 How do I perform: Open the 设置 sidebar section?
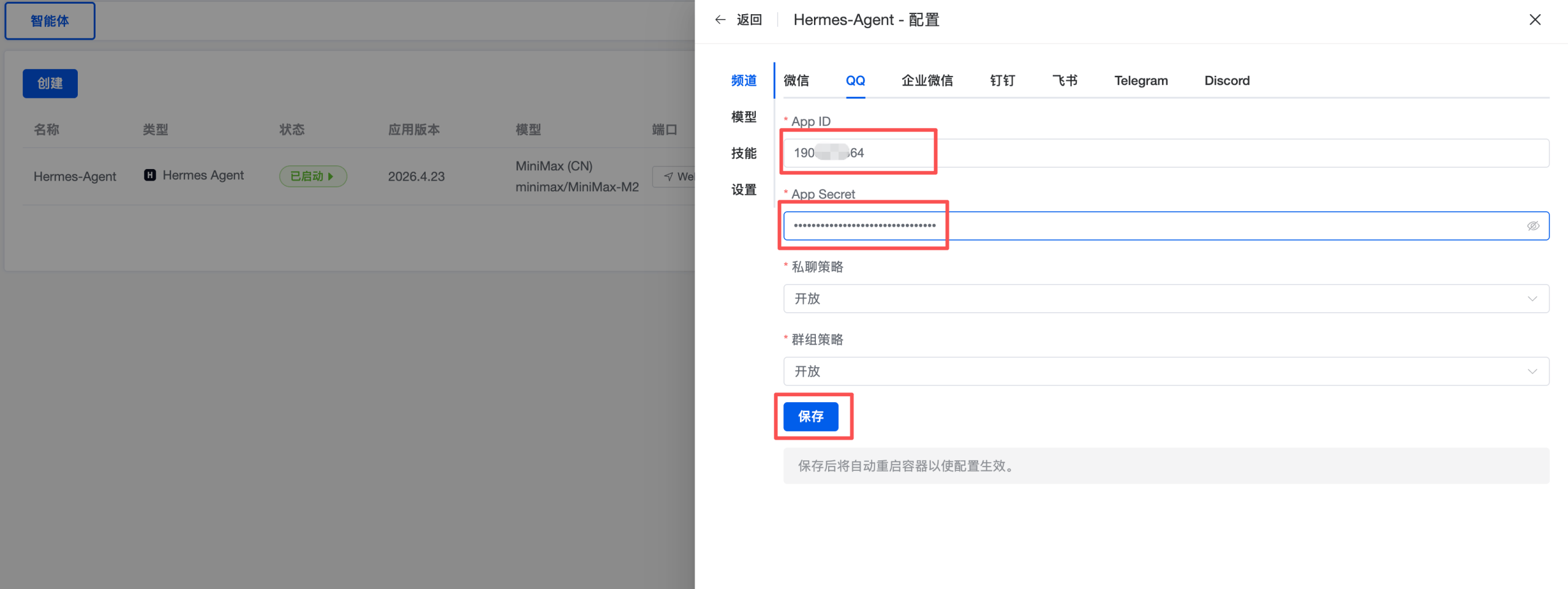pyautogui.click(x=744, y=190)
